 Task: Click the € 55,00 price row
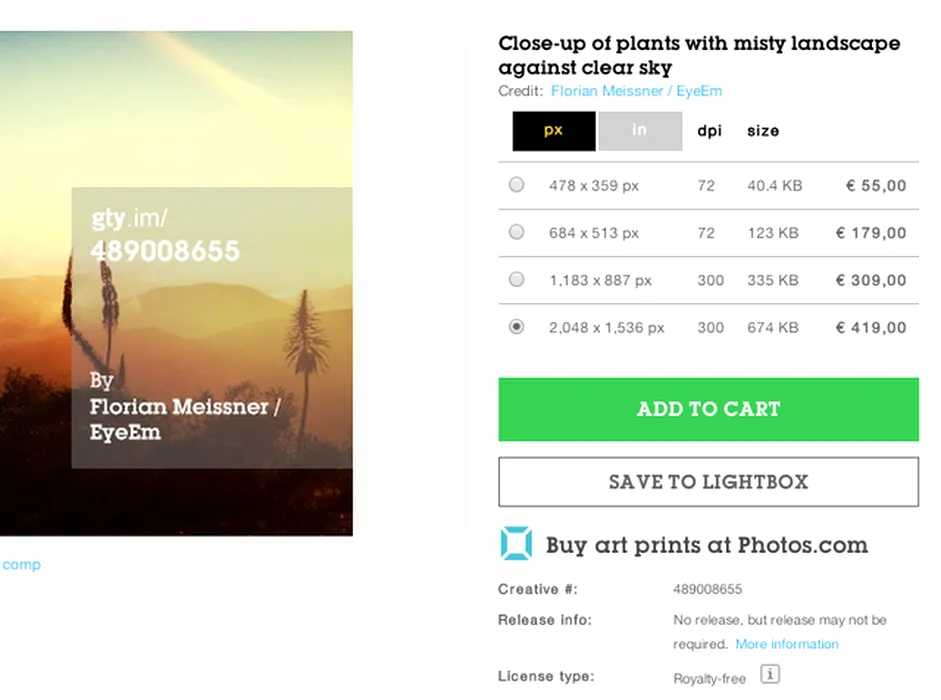coord(708,185)
